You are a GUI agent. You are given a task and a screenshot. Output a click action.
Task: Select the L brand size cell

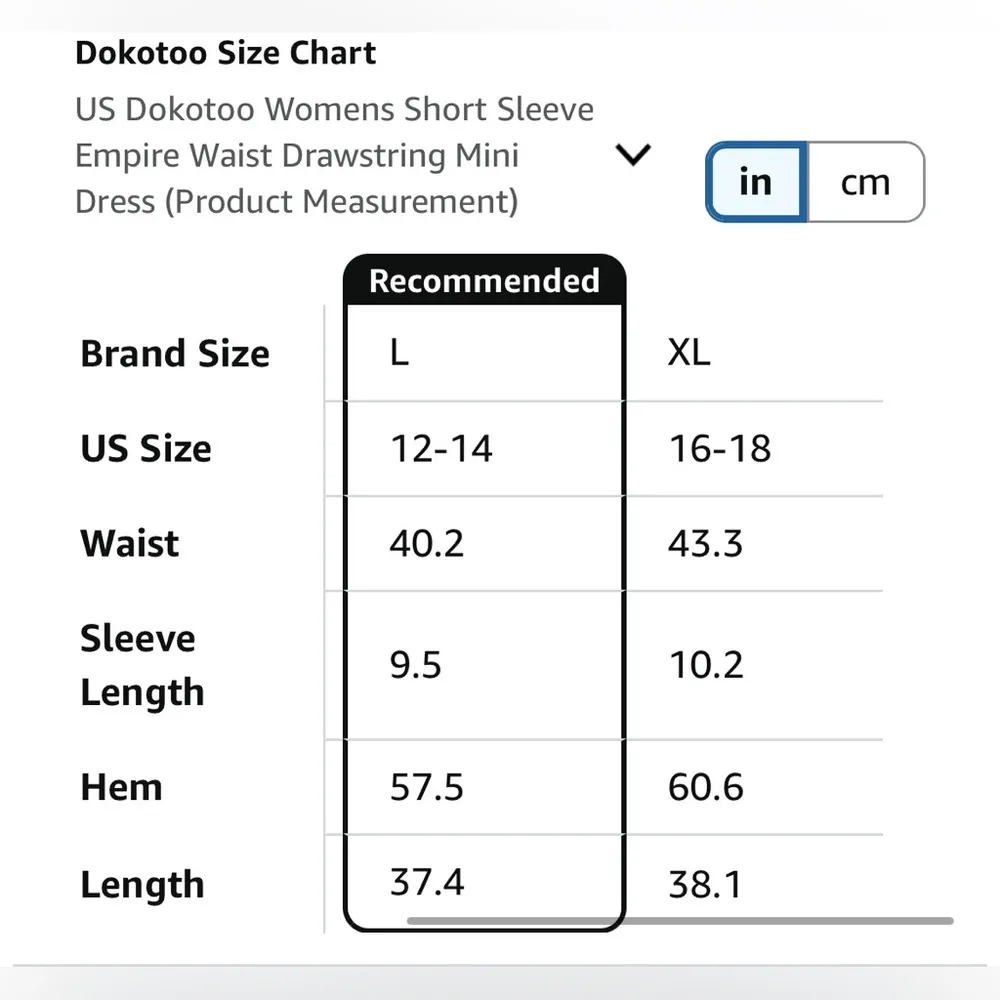399,353
